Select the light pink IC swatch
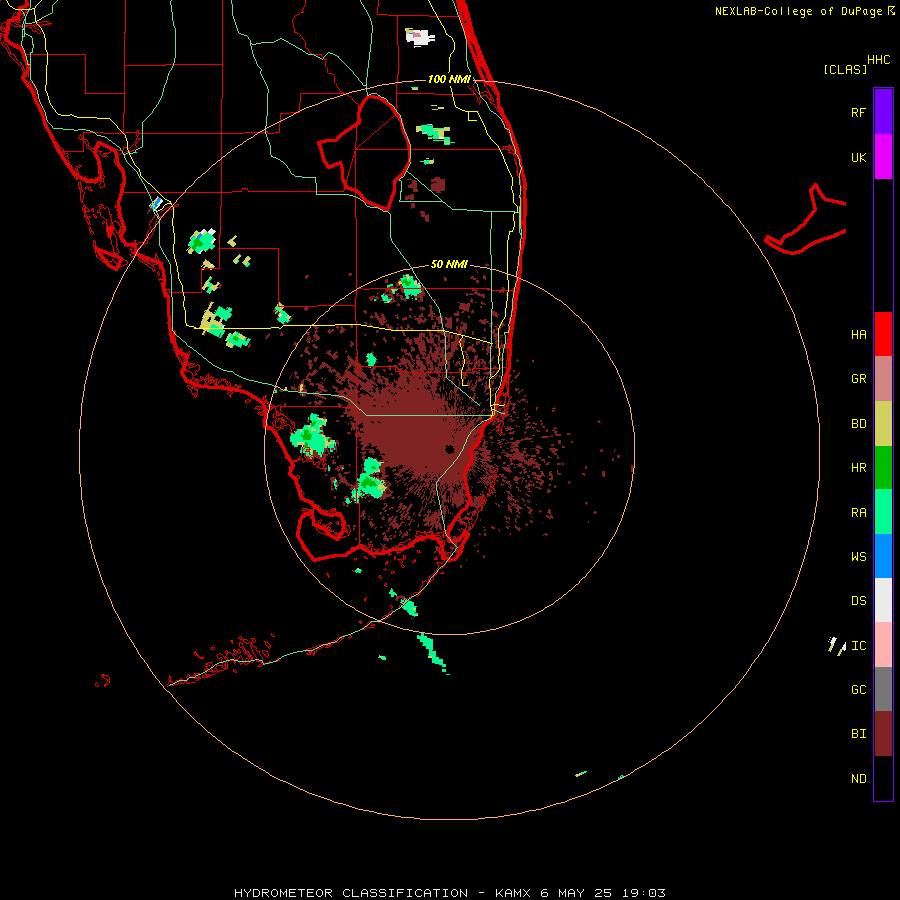The height and width of the screenshot is (900, 900). tap(883, 645)
